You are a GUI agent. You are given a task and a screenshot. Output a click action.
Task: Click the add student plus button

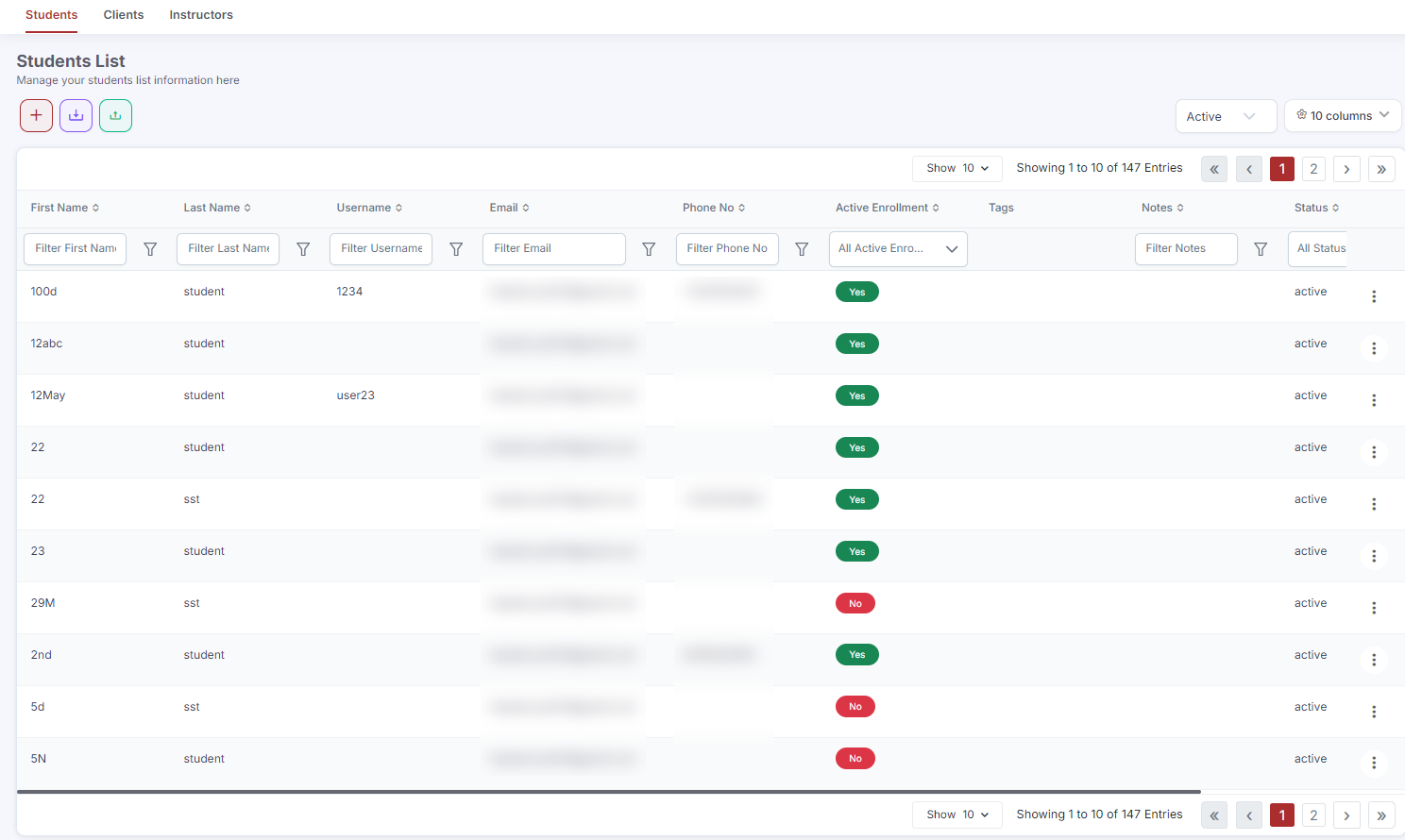(36, 115)
